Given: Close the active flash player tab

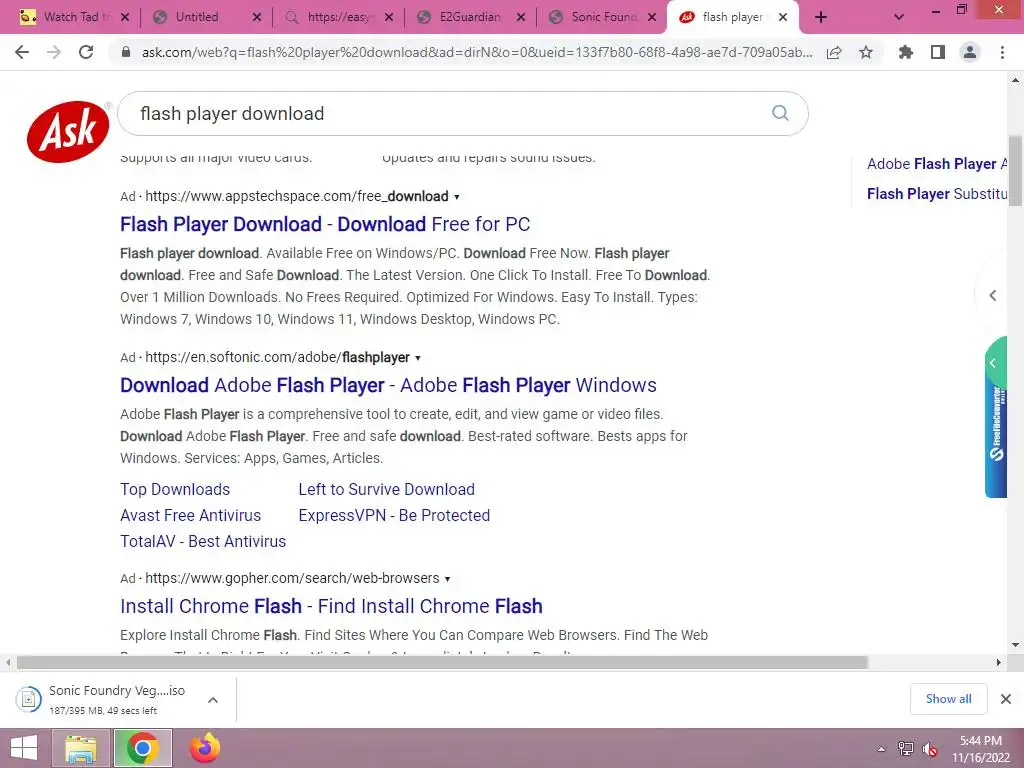Looking at the screenshot, I should 783,17.
